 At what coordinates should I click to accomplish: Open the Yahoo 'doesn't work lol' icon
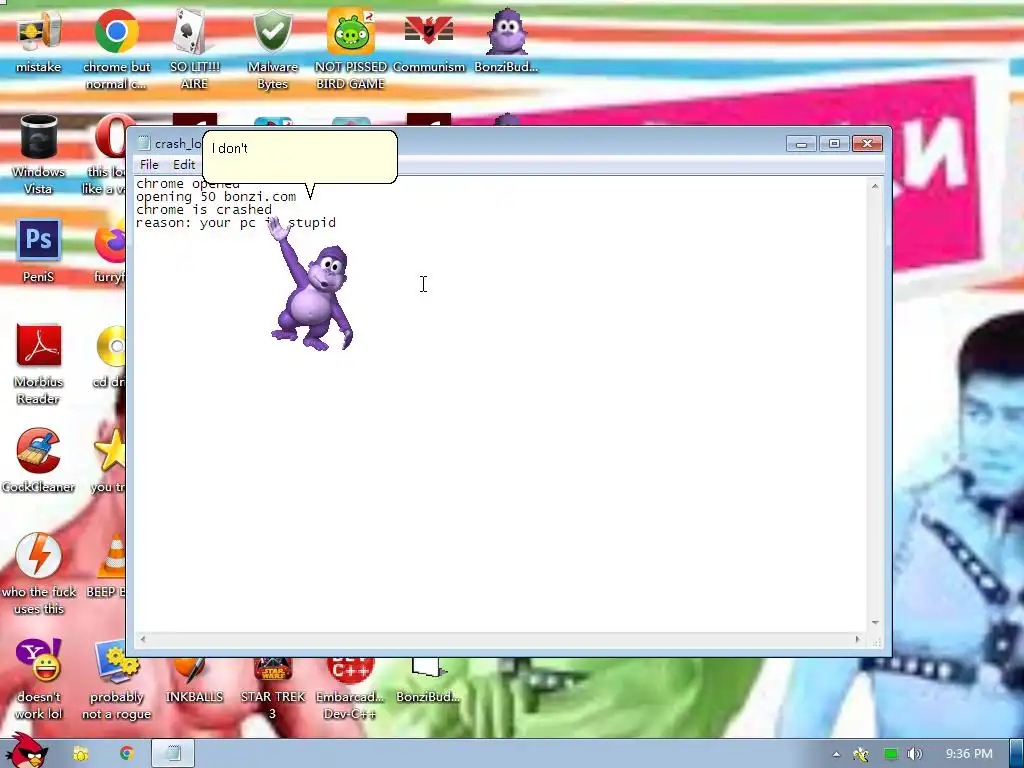click(38, 679)
